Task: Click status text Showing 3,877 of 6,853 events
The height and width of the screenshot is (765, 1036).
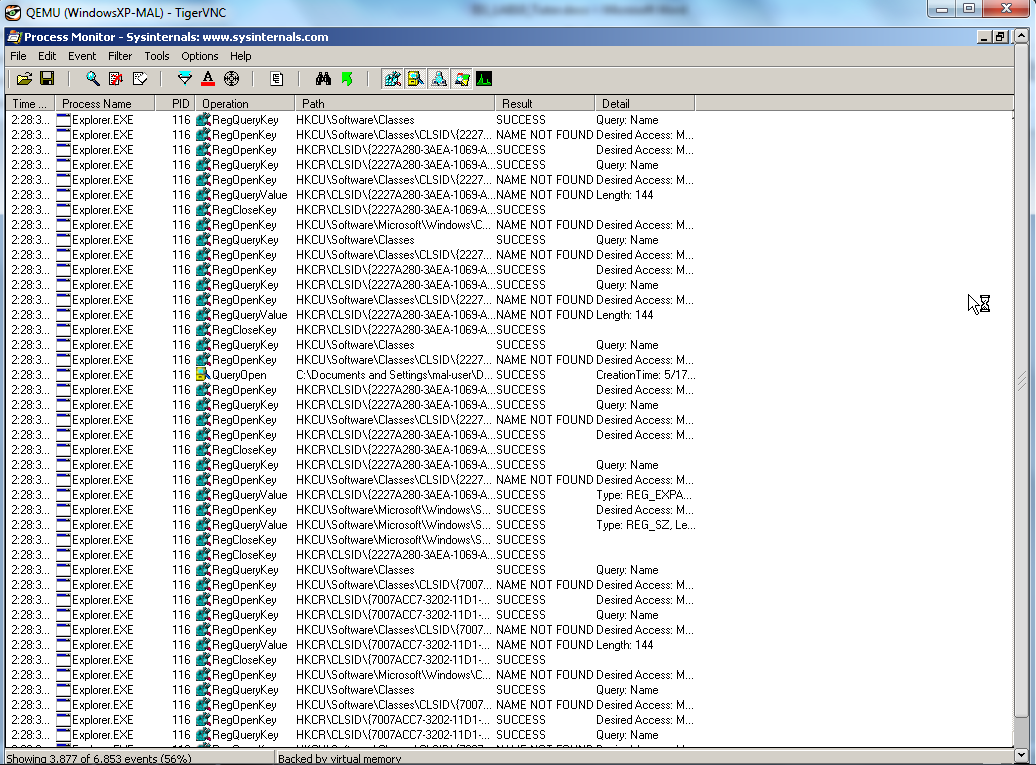Action: 99,758
